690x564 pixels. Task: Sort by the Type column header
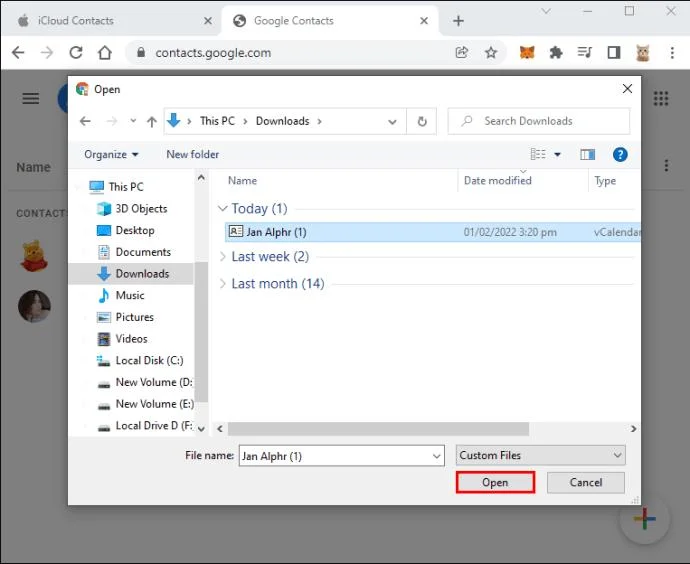coord(605,180)
